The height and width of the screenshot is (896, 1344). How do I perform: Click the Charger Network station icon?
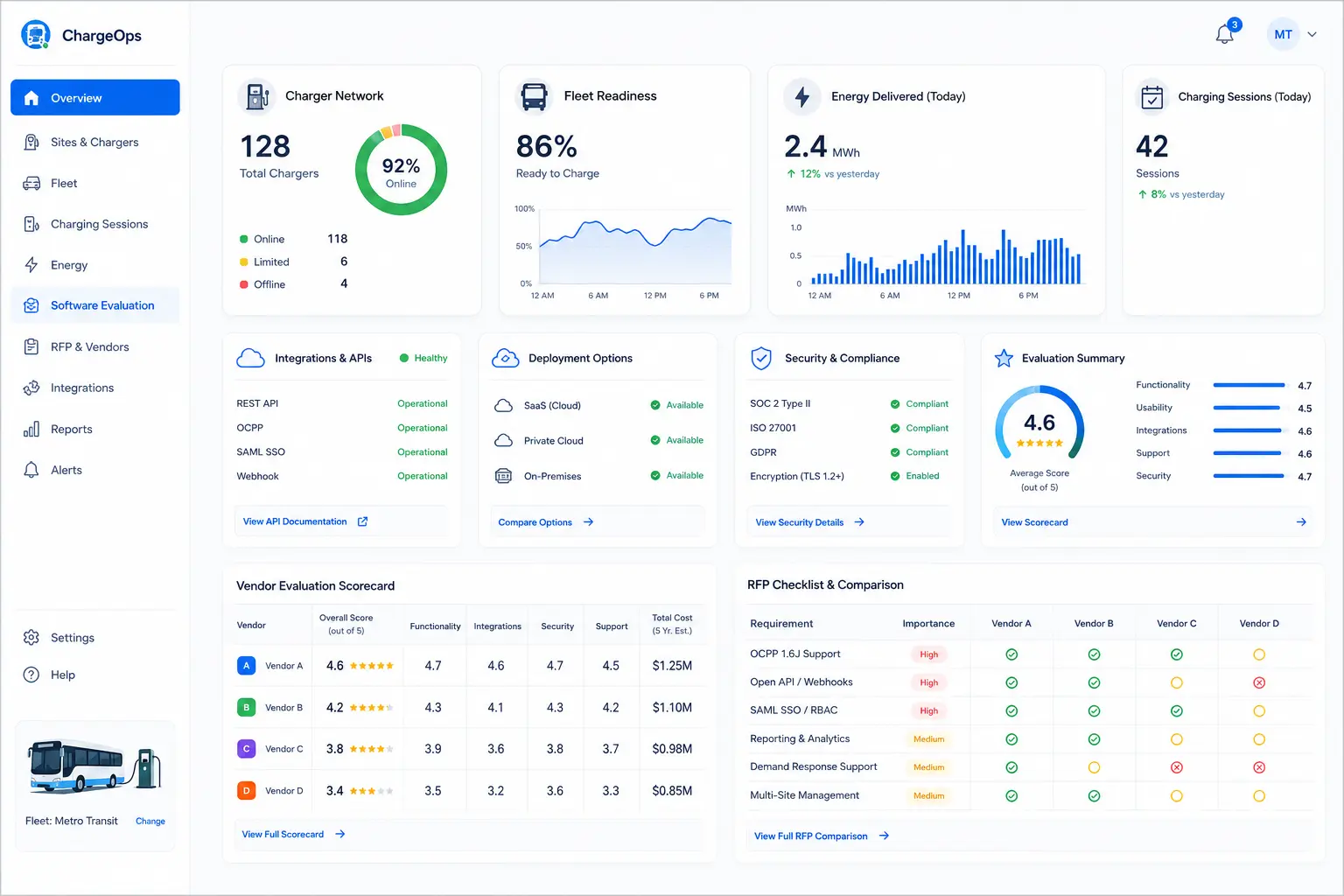tap(257, 96)
